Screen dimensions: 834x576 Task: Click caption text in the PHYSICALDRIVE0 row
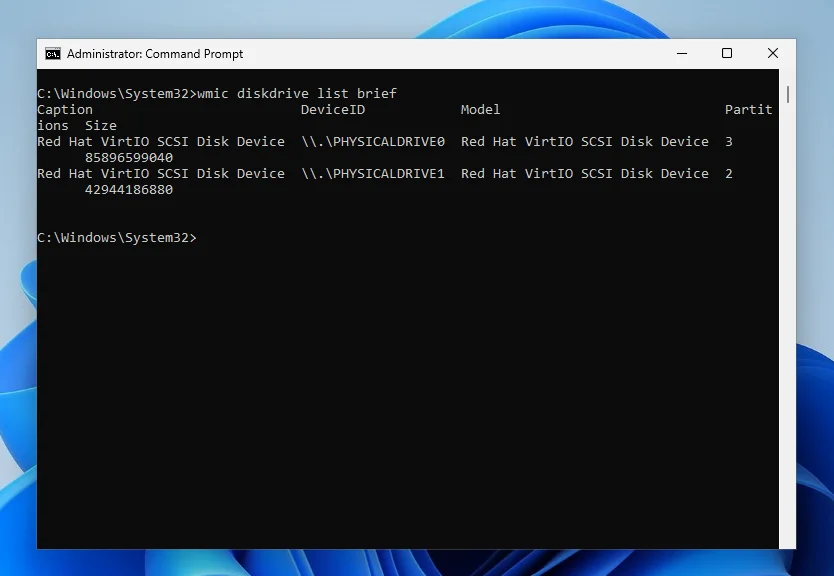point(161,141)
